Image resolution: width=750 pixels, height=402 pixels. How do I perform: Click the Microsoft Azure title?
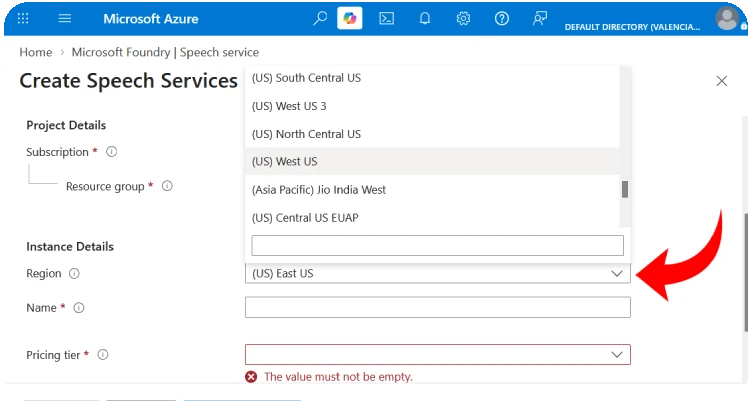(x=151, y=19)
